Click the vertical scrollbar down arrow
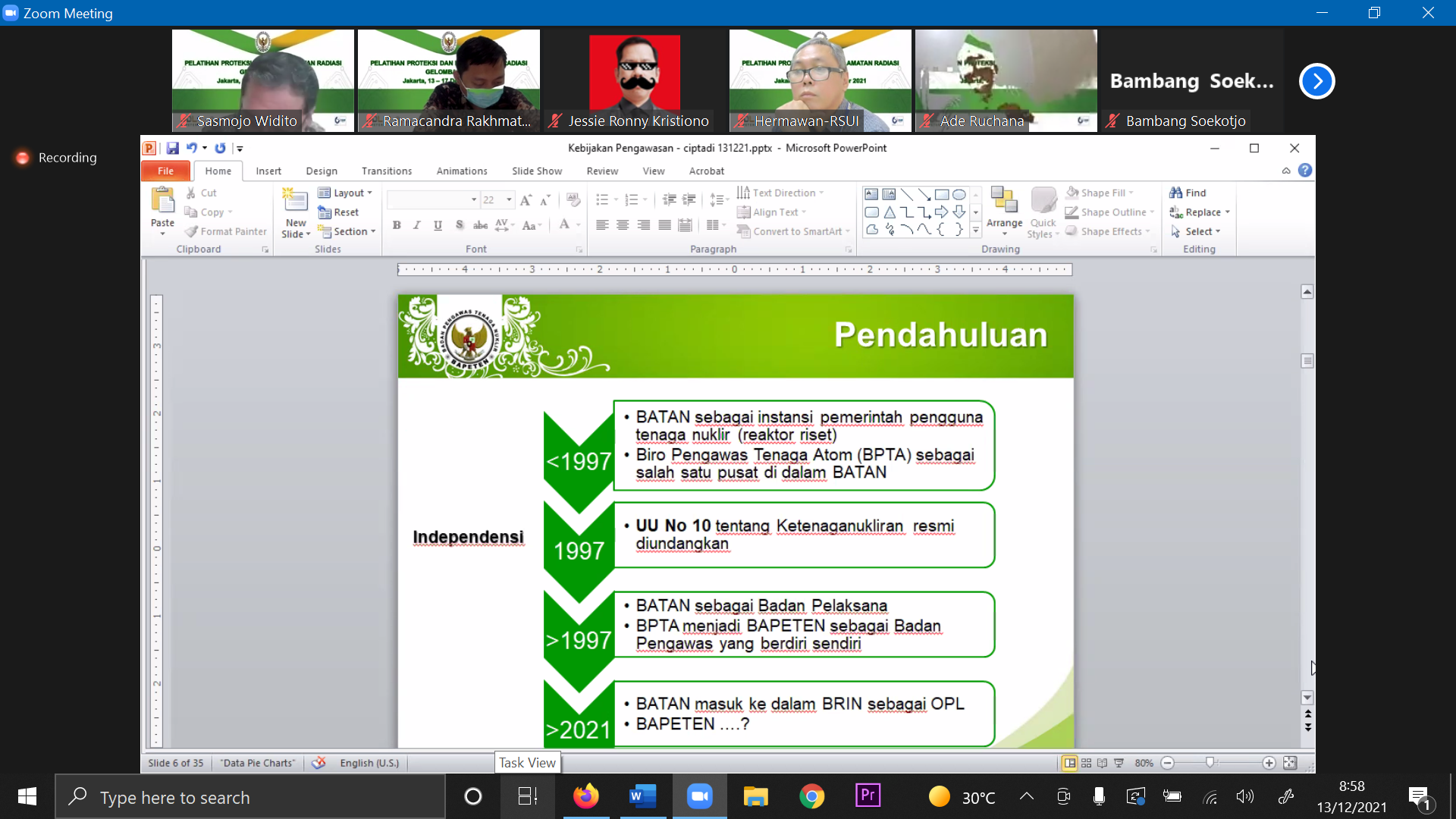 coord(1307,698)
